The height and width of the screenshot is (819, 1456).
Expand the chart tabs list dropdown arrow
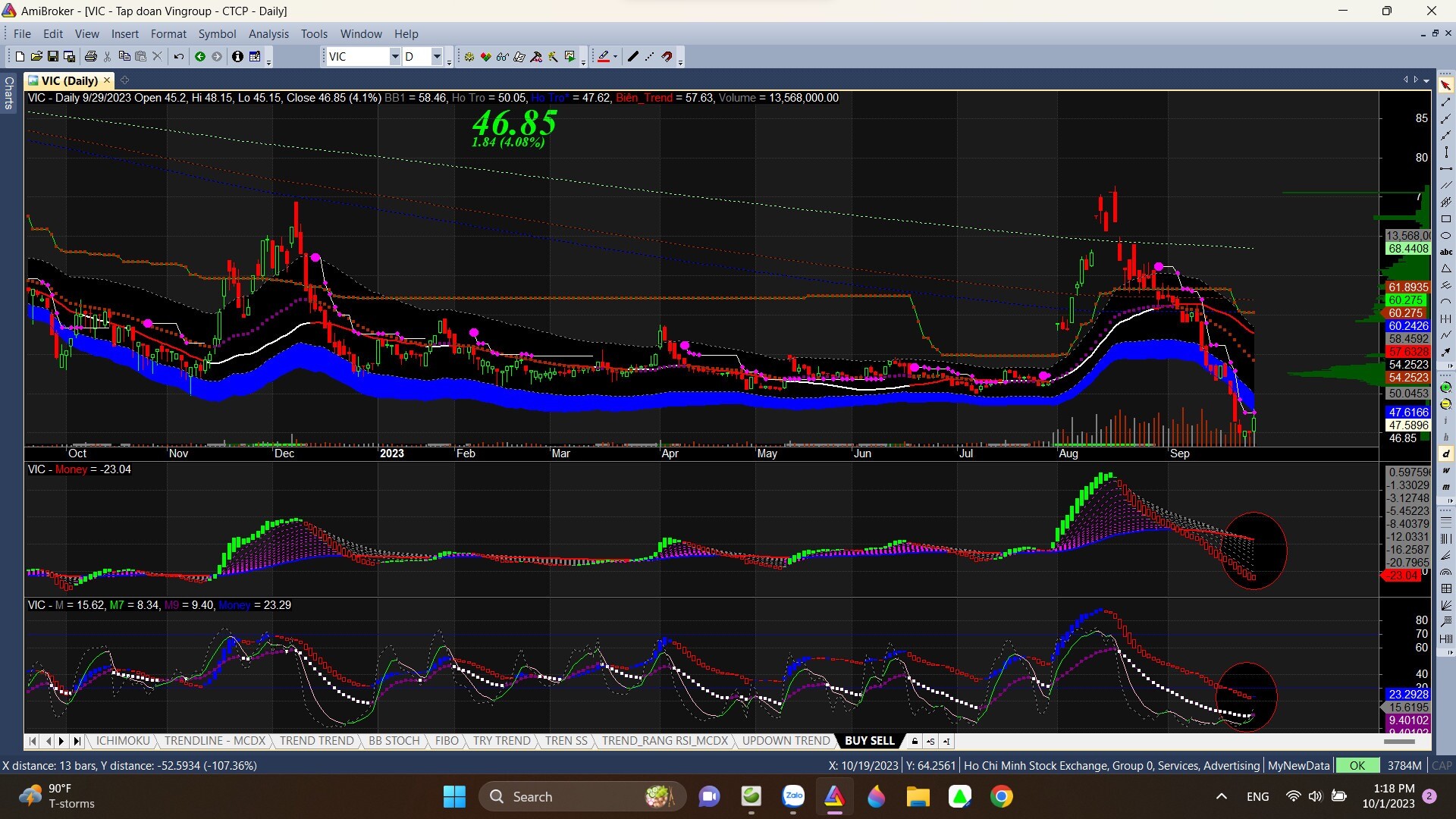pos(1426,80)
